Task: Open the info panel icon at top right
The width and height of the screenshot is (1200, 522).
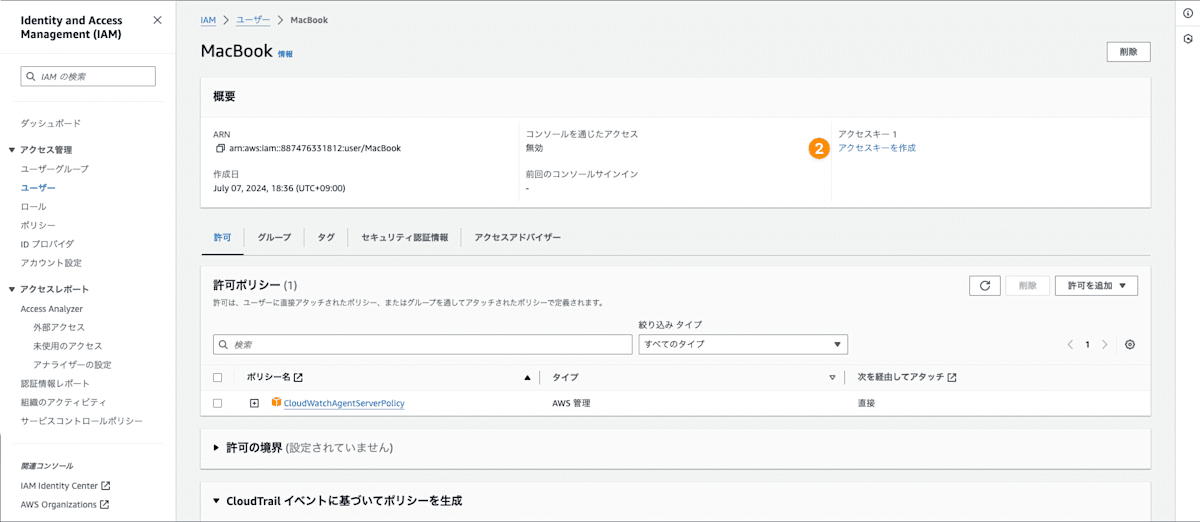Action: click(x=1187, y=13)
